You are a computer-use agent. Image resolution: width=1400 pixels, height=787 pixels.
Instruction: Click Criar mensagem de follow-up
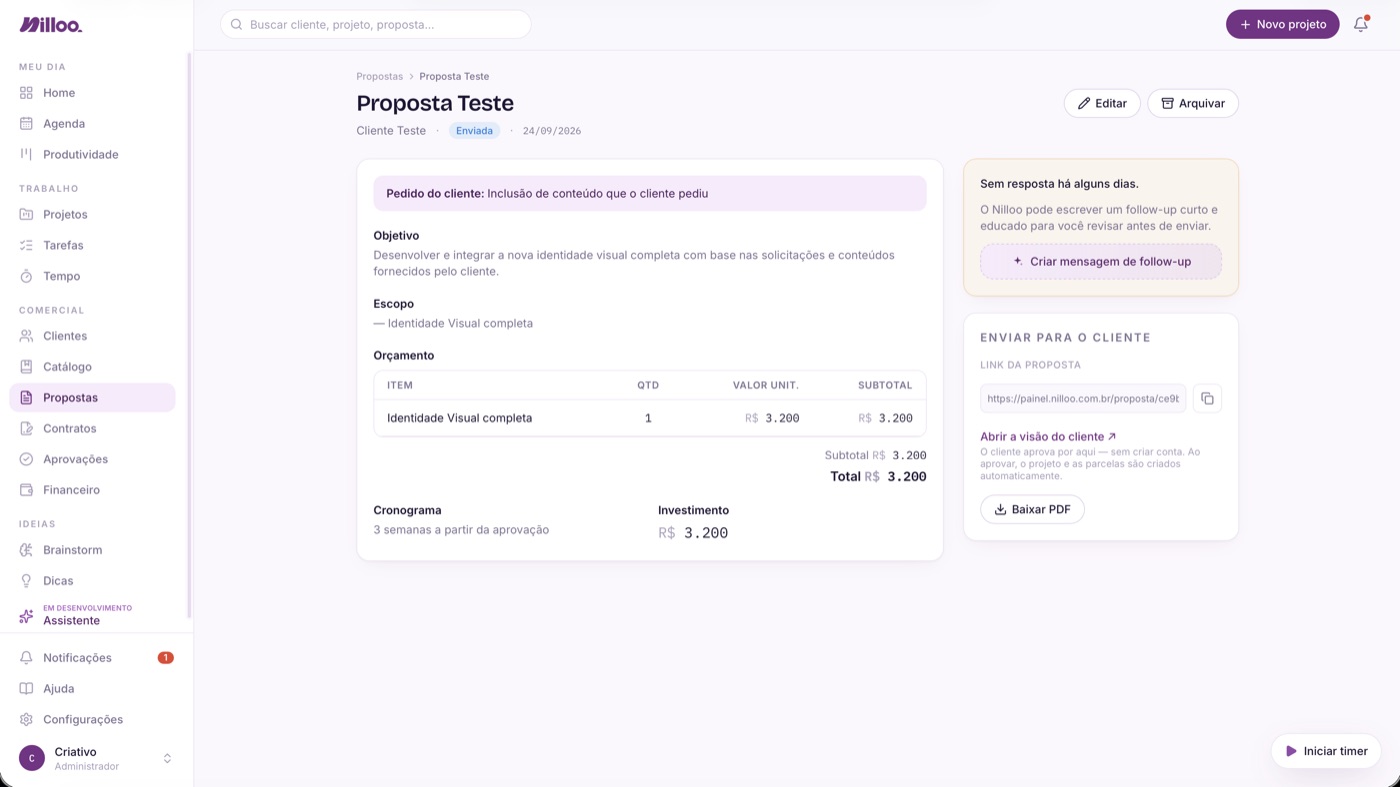click(1101, 261)
